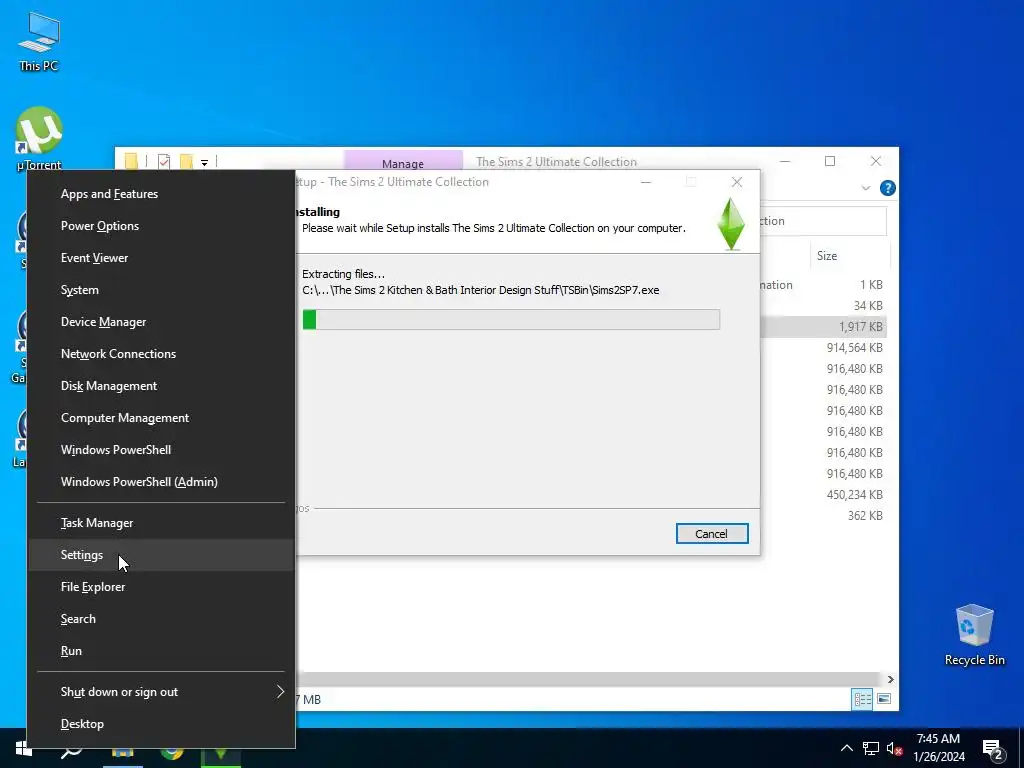Open the This PC desktop icon
This screenshot has height=768, width=1024.
click(39, 42)
